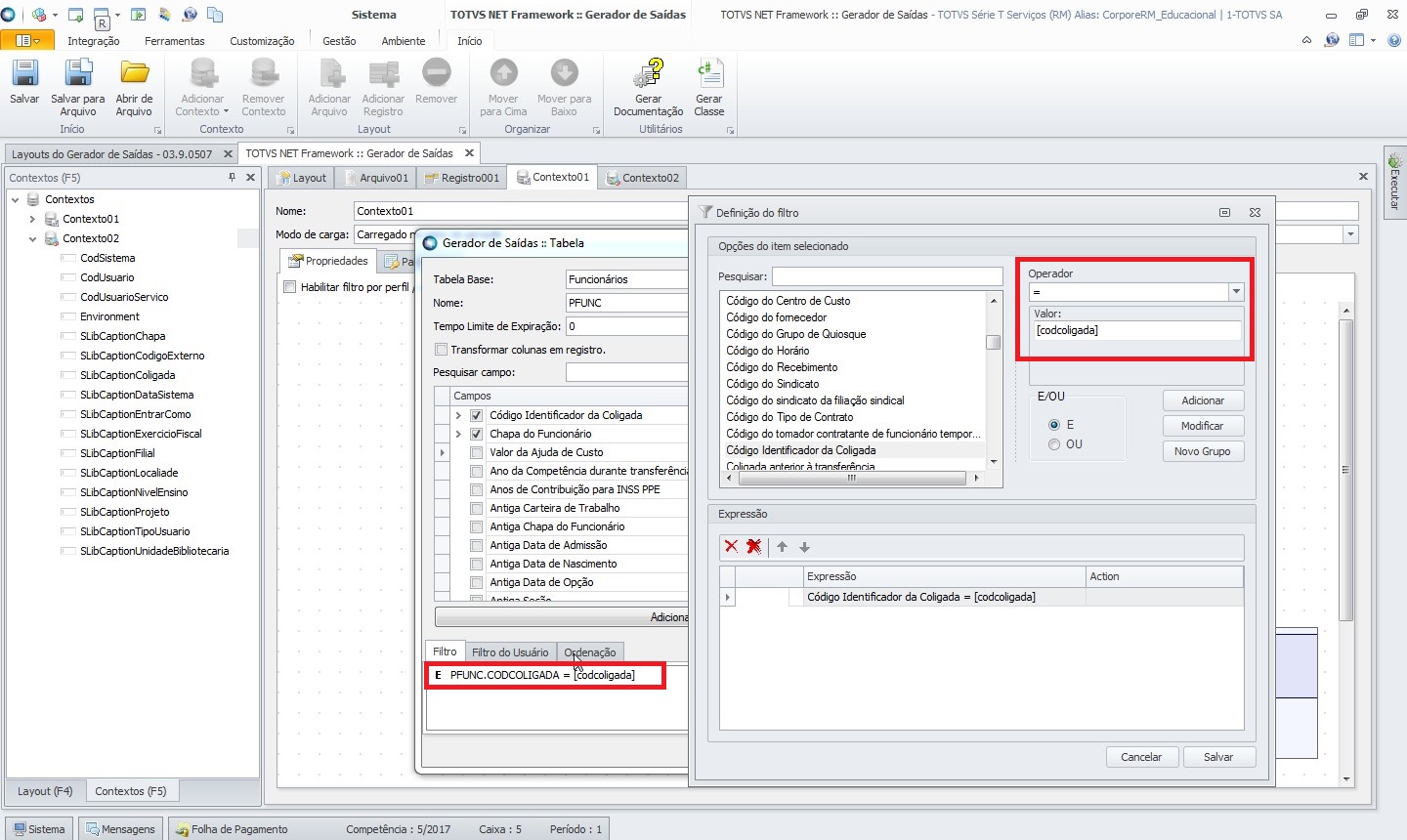Screen dimensions: 1407x840
Task: Click Adicionar Contexto ribbon icon
Action: click(202, 74)
